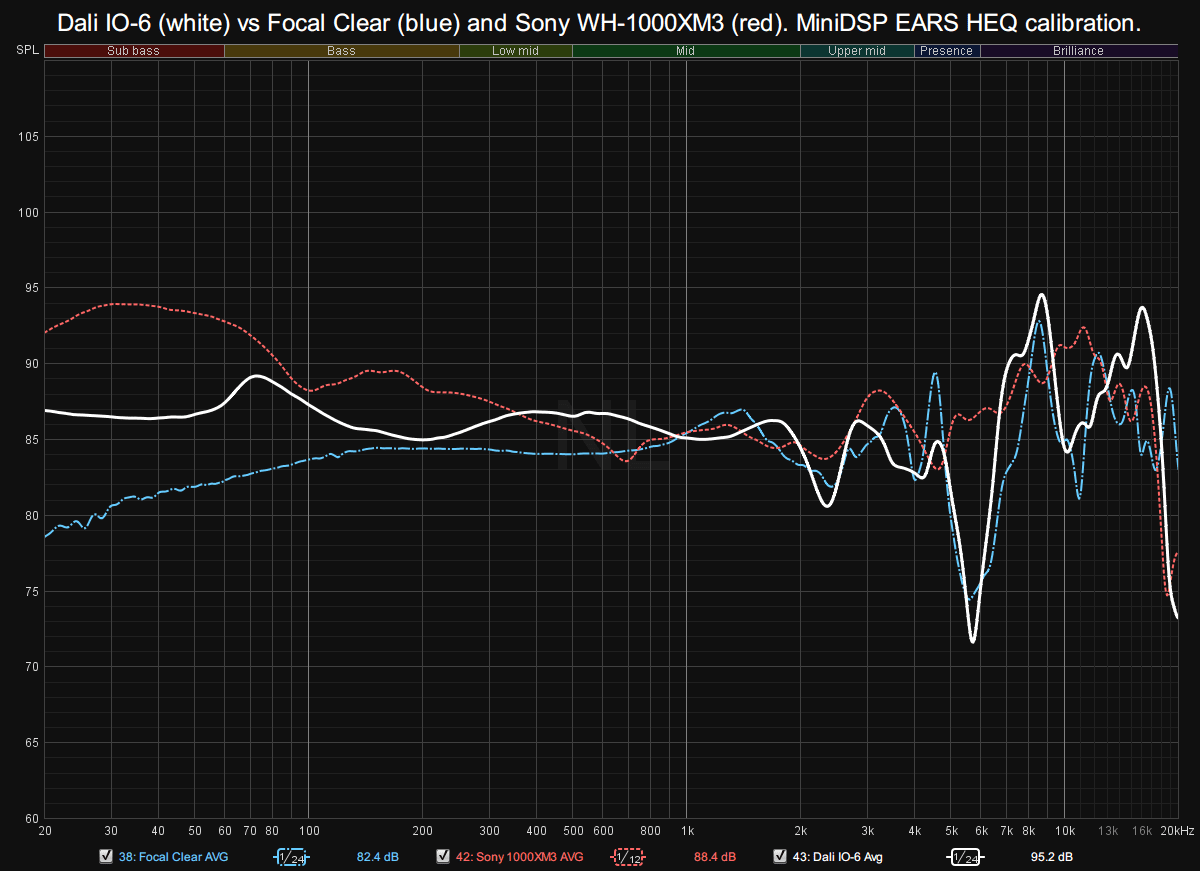Click the 95.2 dB Dali readout
Image resolution: width=1200 pixels, height=871 pixels.
point(1052,857)
